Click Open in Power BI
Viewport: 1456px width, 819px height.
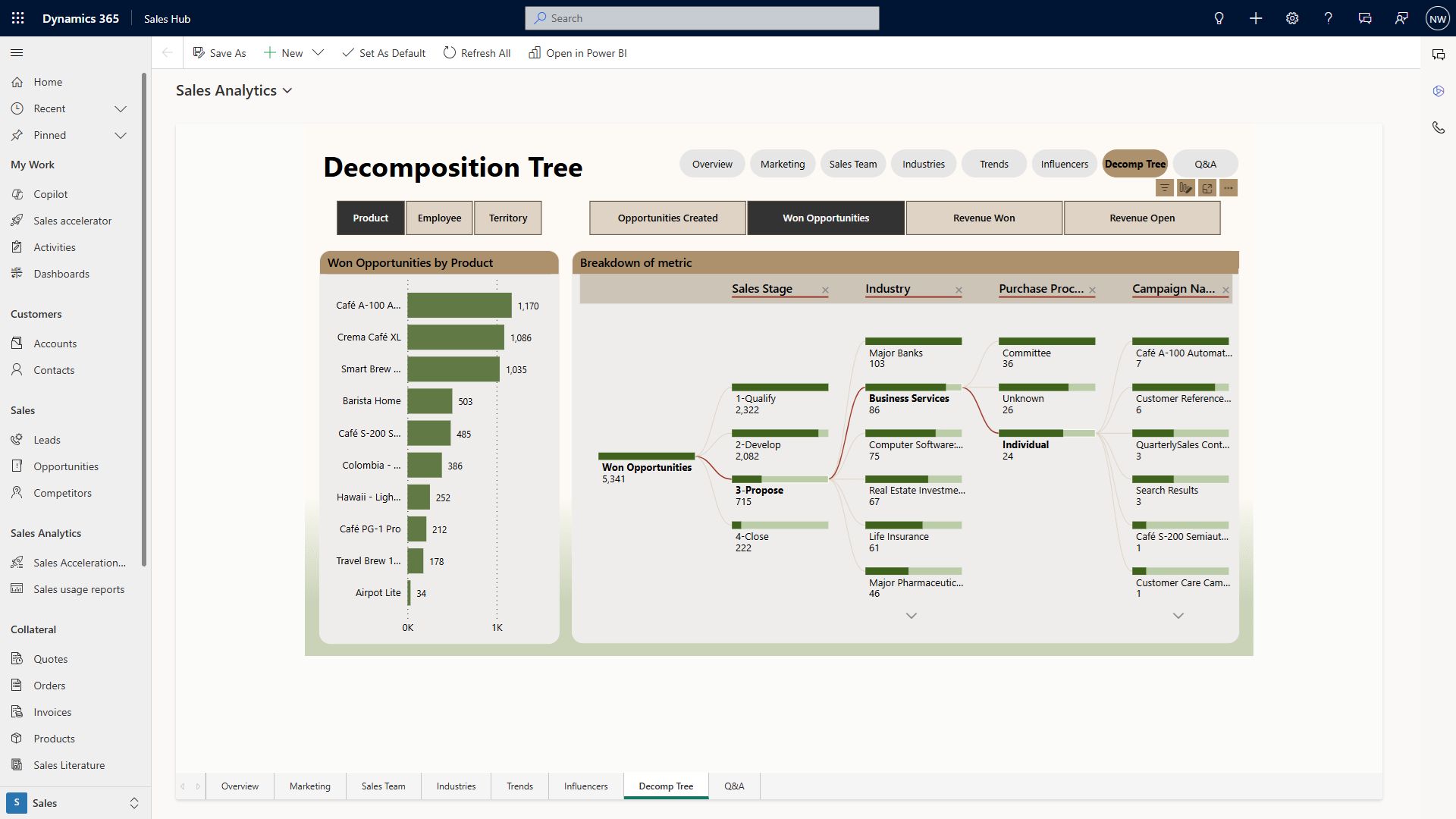pos(577,53)
